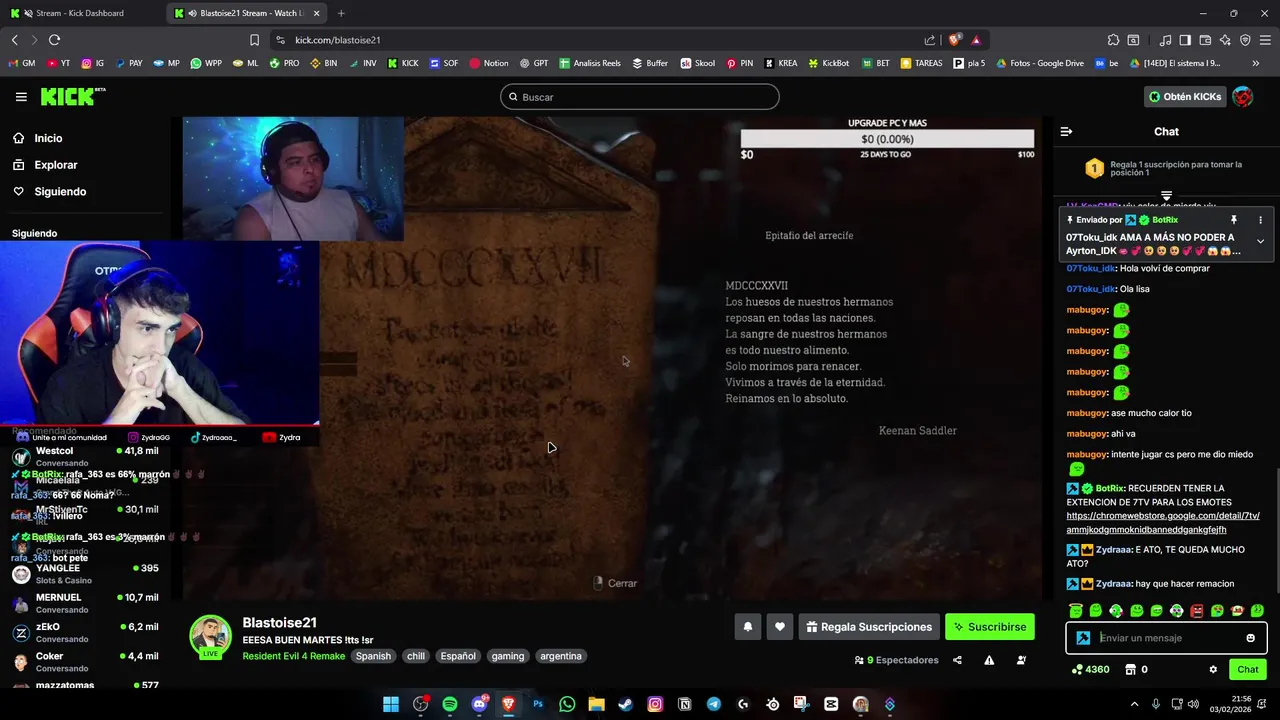Click the KICK logo in header
The image size is (1280, 720).
[x=72, y=96]
